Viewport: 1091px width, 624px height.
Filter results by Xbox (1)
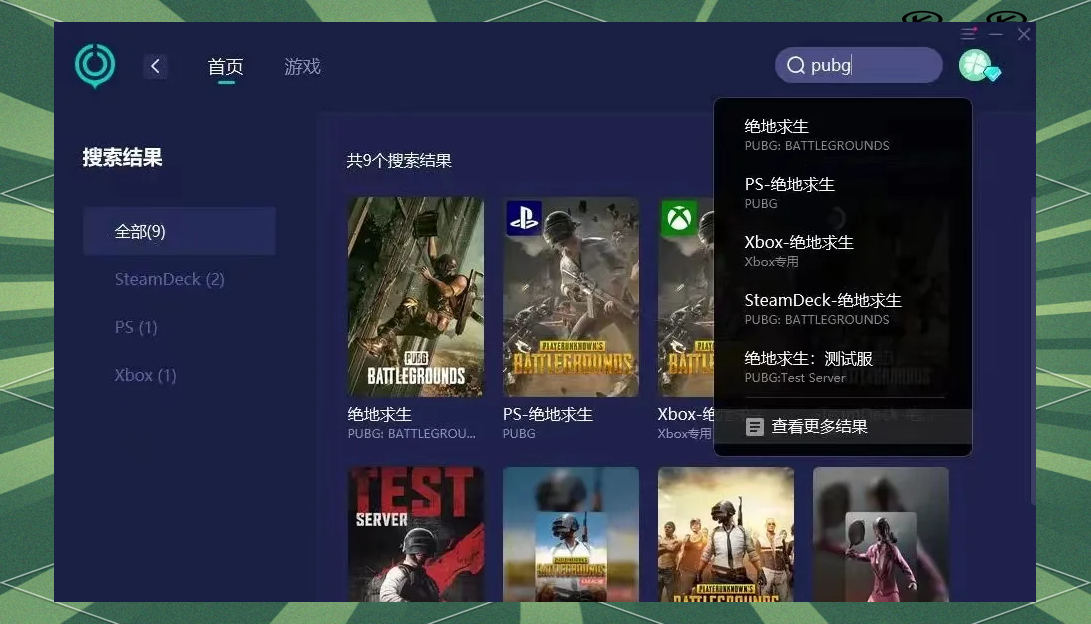pyautogui.click(x=145, y=375)
